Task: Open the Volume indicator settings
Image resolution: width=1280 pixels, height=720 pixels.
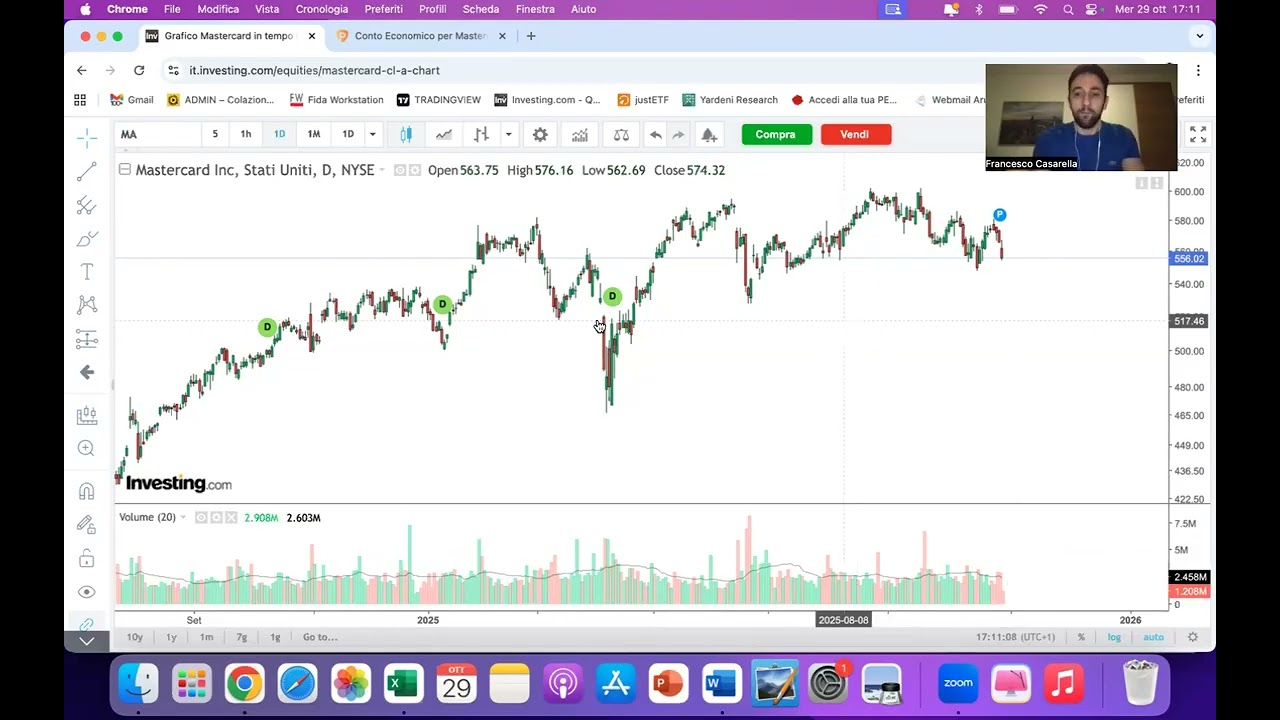Action: (216, 518)
